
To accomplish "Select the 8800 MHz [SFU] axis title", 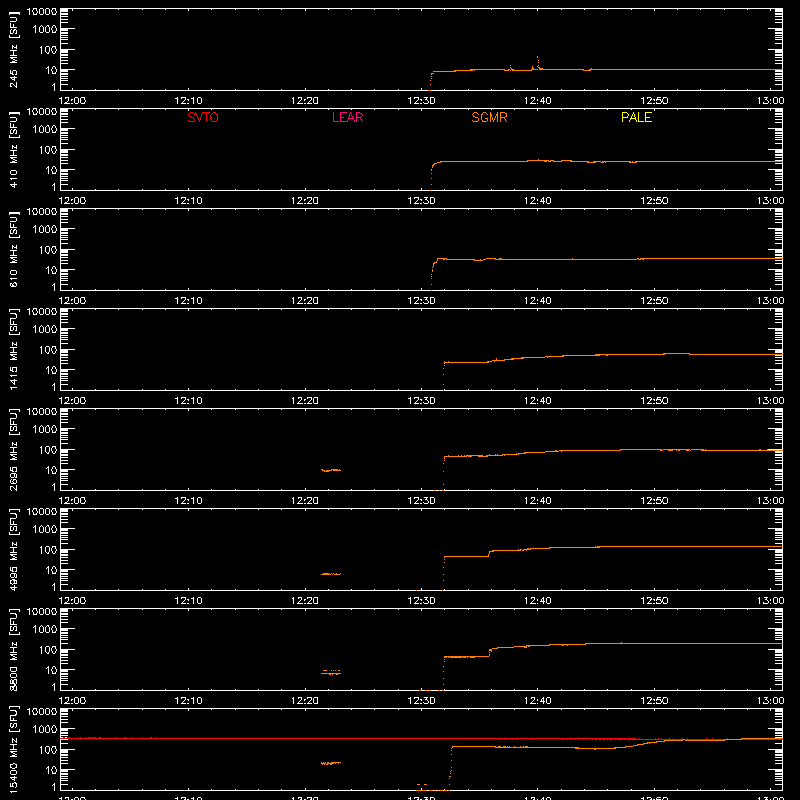I will pyautogui.click(x=14, y=650).
